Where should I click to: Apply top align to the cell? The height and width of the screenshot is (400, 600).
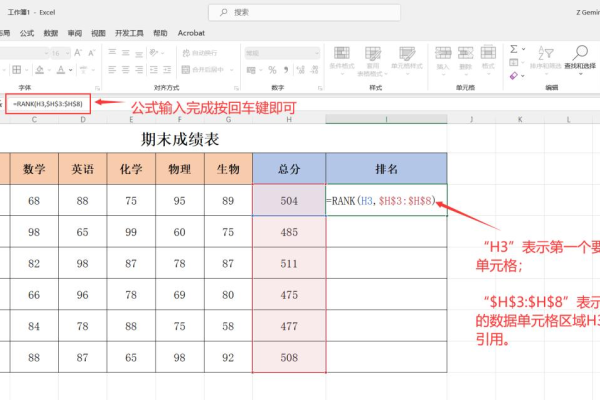(112, 52)
